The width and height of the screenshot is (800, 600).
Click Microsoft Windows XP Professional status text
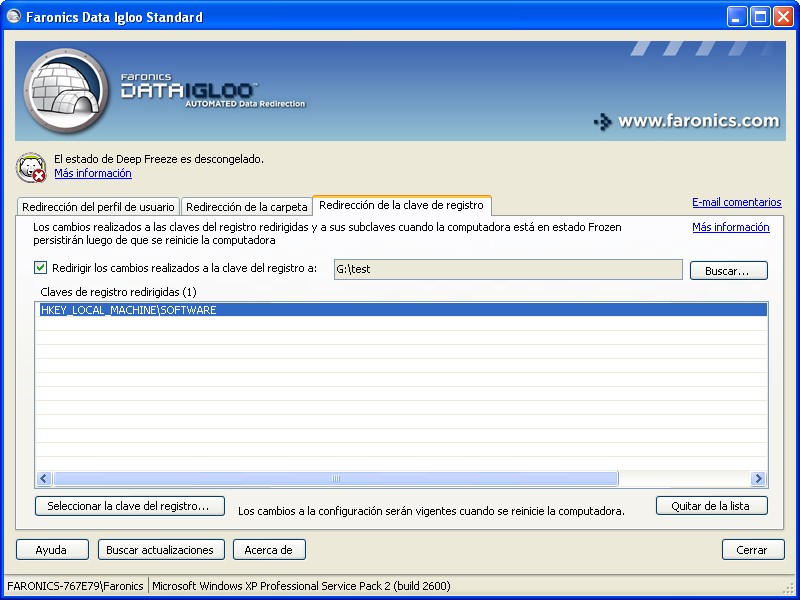301,586
